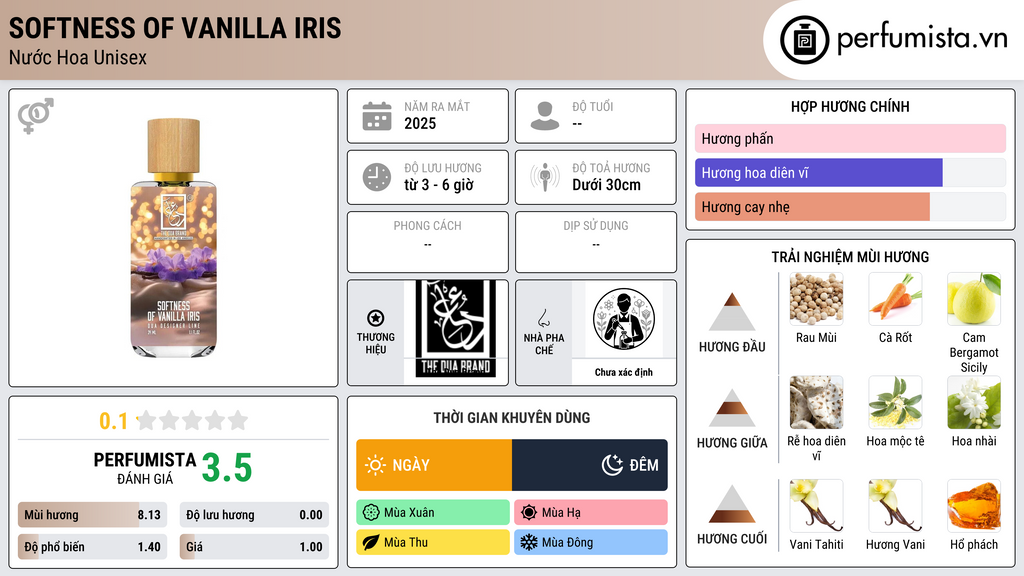
Task: Click the perfumista.vn bottle logo icon
Action: pos(804,40)
